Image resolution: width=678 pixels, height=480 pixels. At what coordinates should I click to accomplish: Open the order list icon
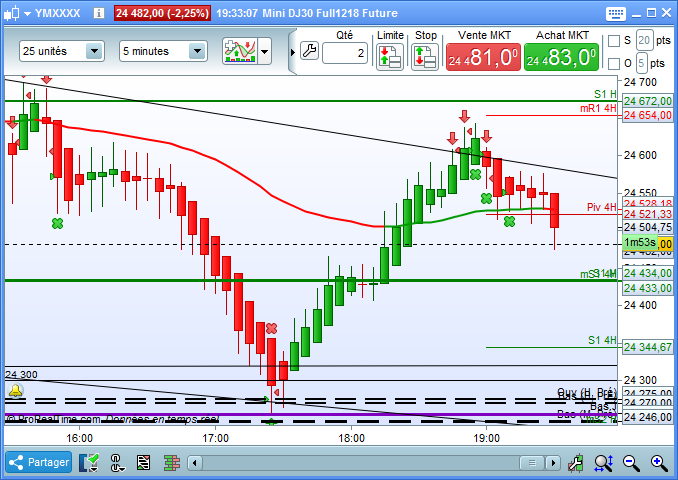click(x=143, y=463)
